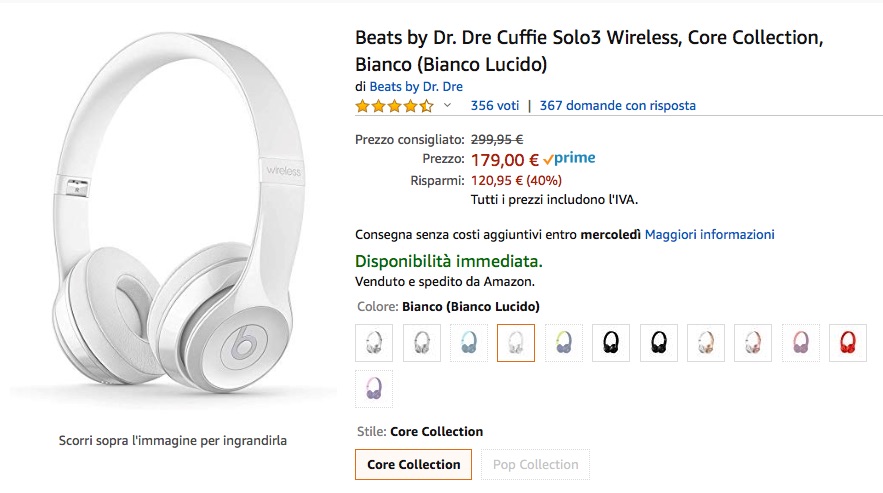The height and width of the screenshot is (493, 883).
Task: Select the Core Collection style option
Action: point(413,464)
